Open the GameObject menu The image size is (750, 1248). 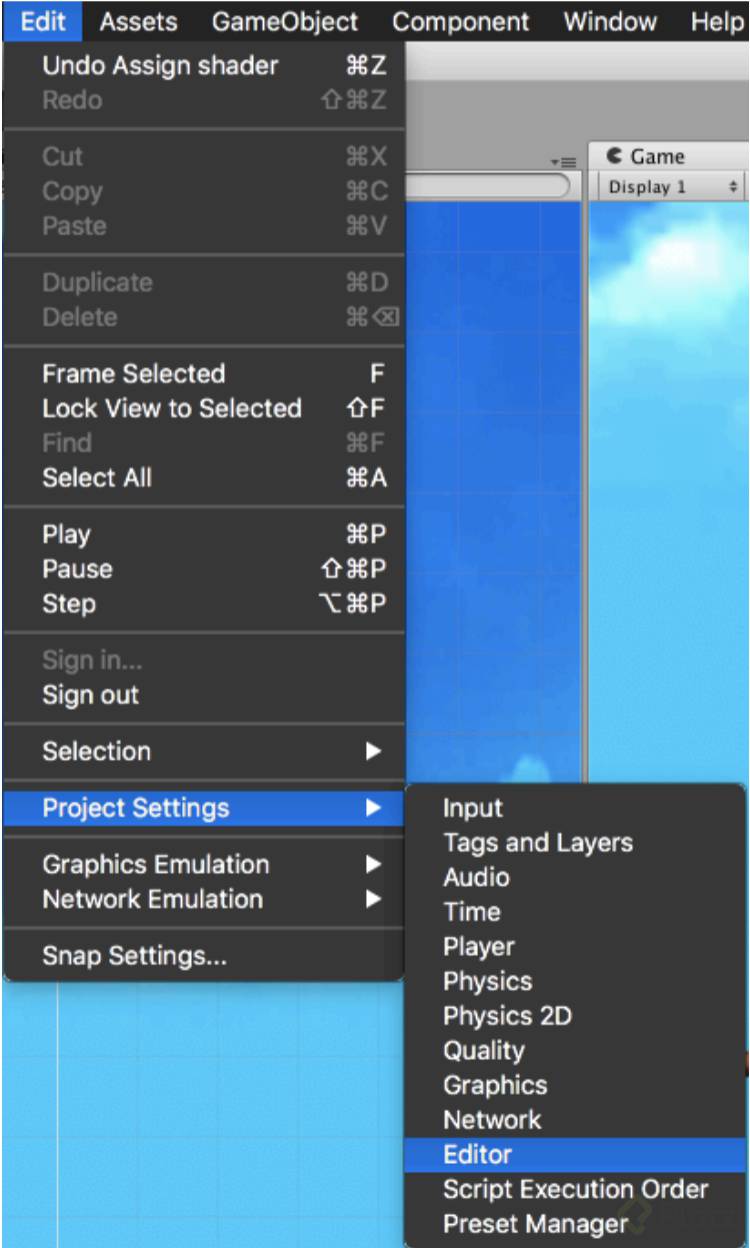pos(285,21)
